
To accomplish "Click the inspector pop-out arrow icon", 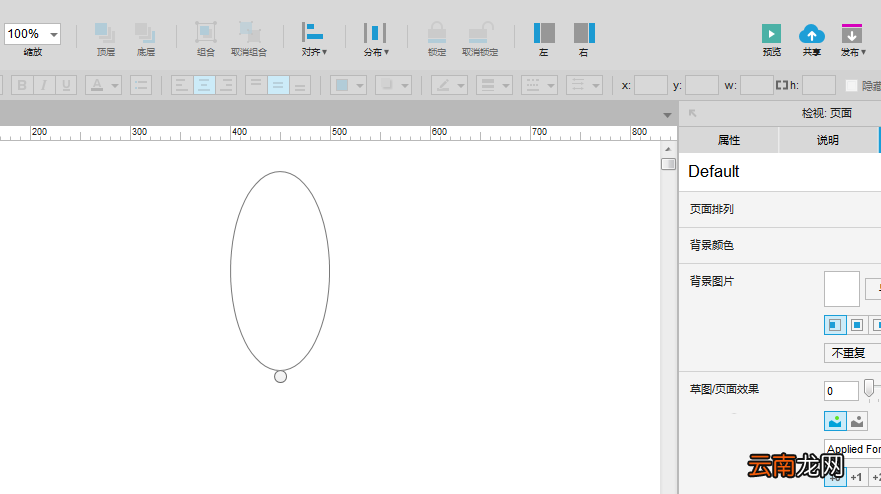I will (692, 113).
